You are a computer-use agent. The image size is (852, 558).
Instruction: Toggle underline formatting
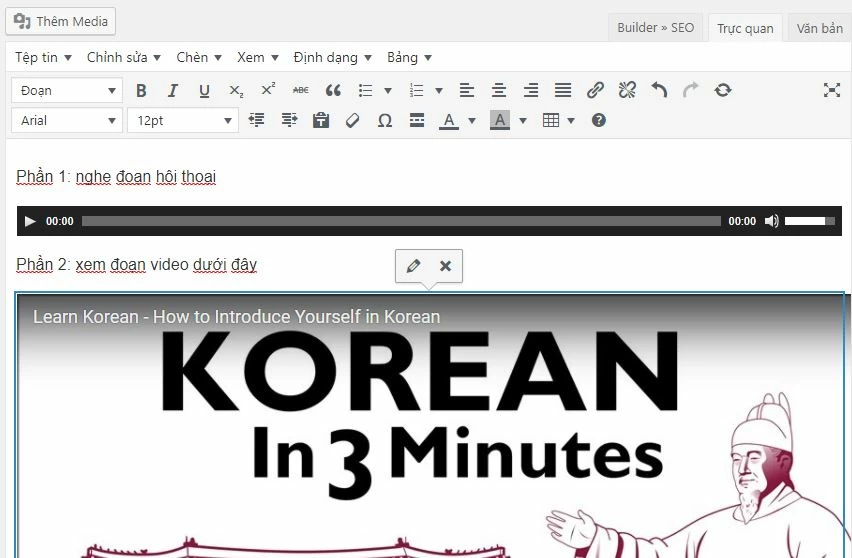tap(204, 90)
